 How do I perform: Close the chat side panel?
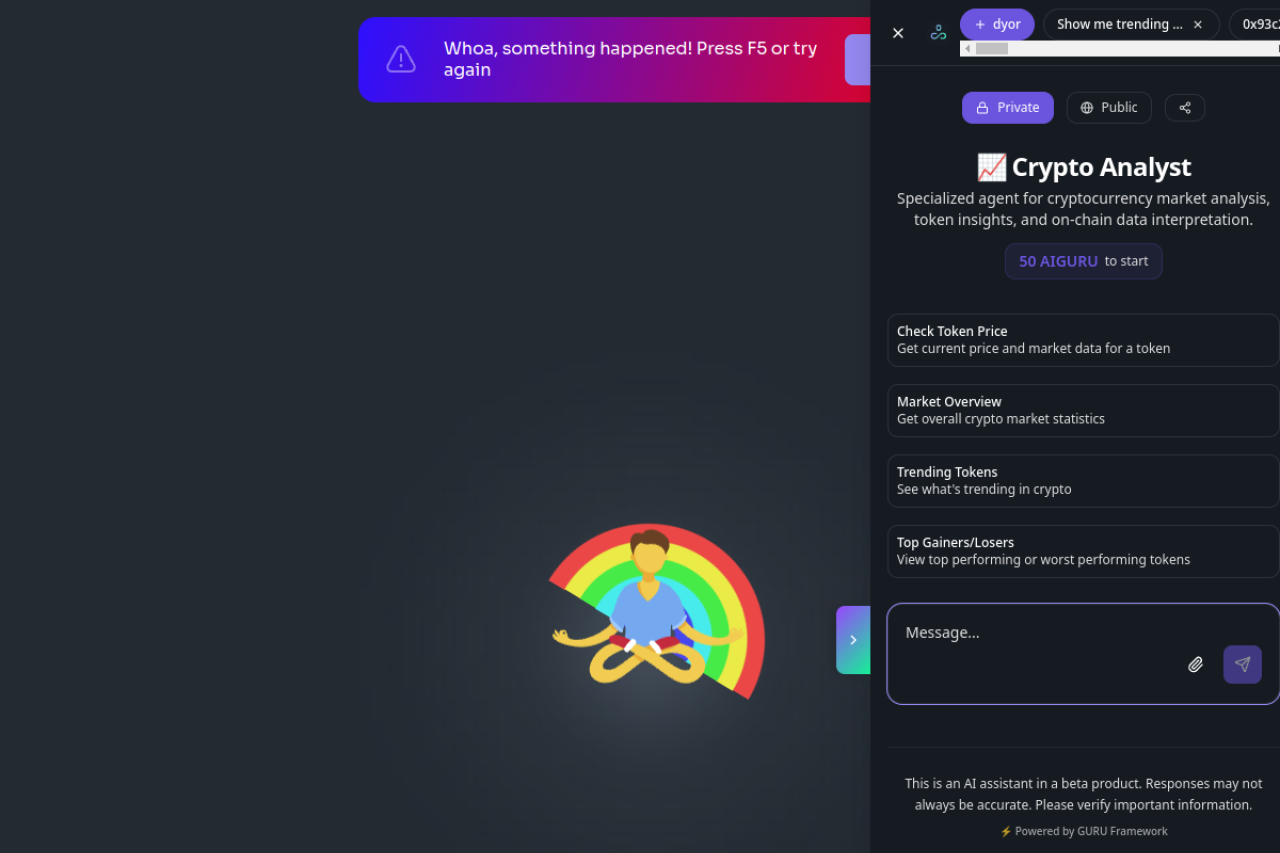[x=898, y=33]
